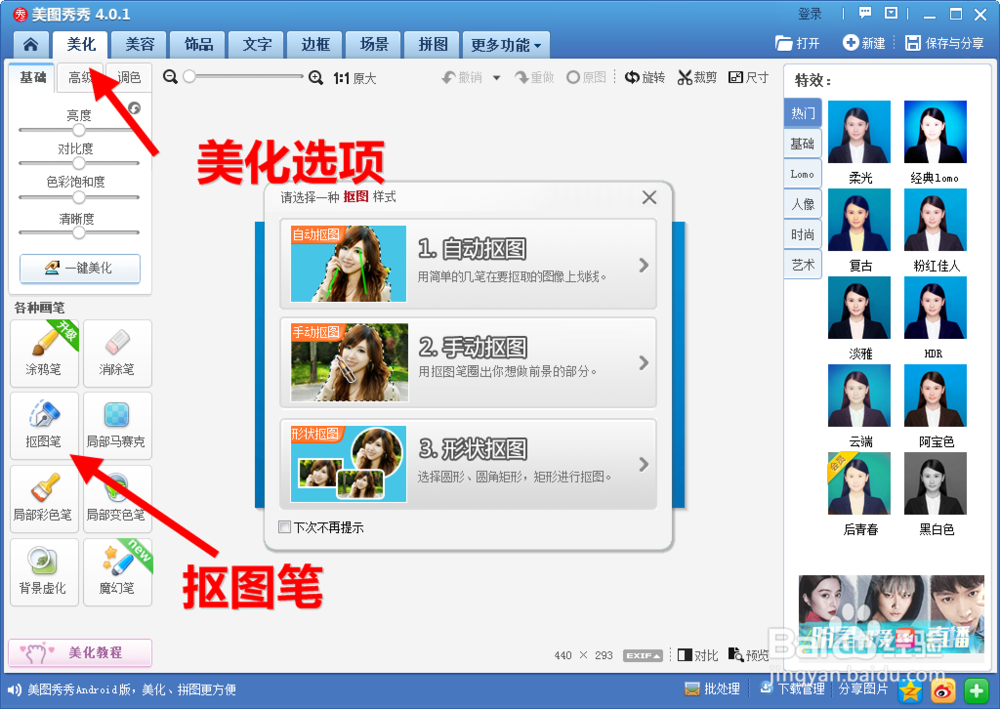Adjust the 对比度 contrast slider
The height and width of the screenshot is (709, 1000).
(x=79, y=163)
